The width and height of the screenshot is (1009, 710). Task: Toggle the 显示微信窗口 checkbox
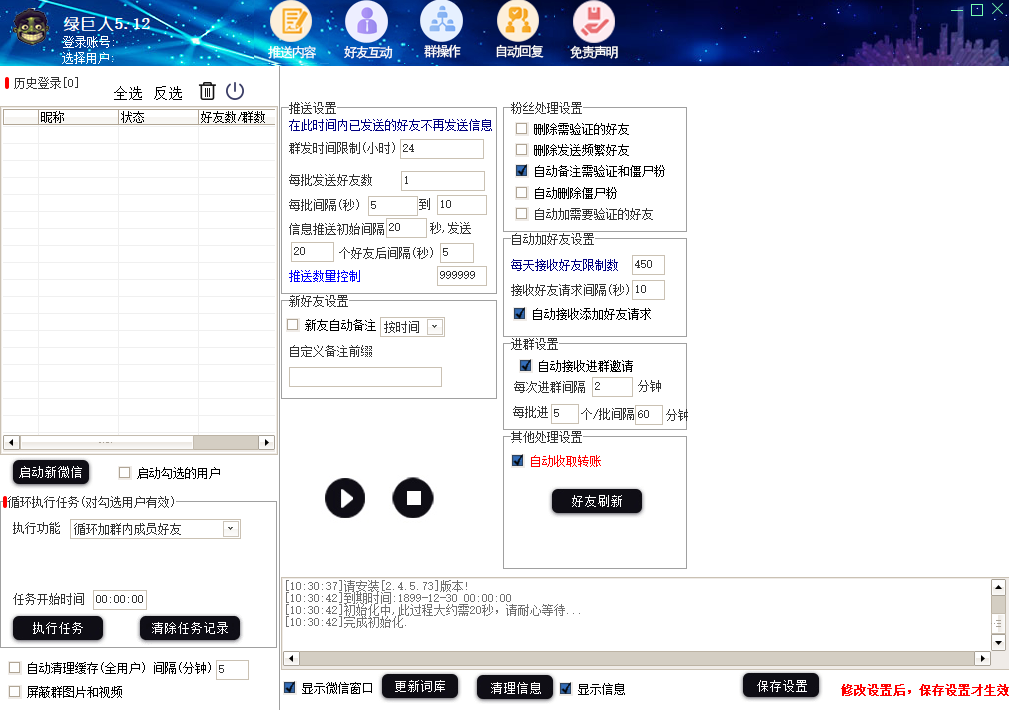(290, 687)
